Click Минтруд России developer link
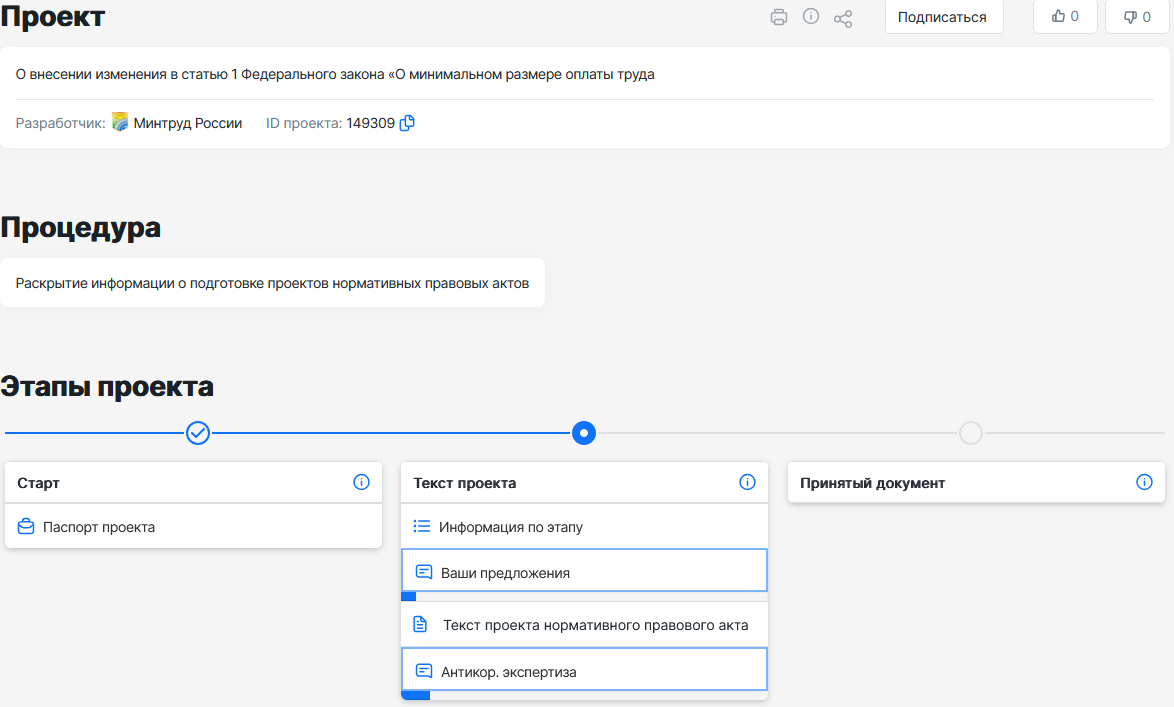 (x=187, y=124)
